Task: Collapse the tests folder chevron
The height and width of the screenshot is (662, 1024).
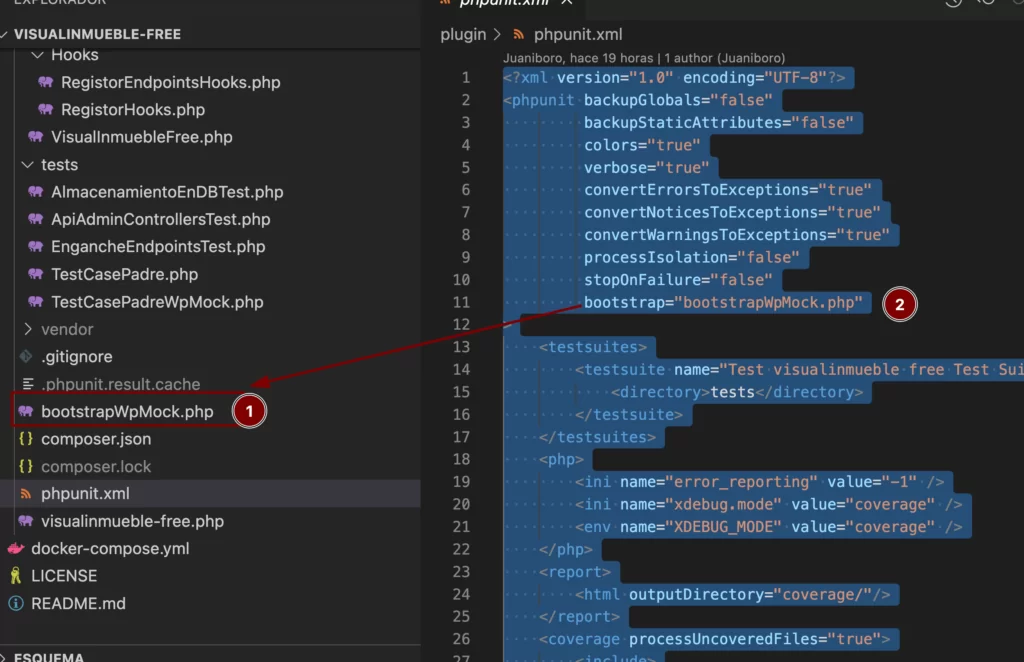Action: (27, 165)
